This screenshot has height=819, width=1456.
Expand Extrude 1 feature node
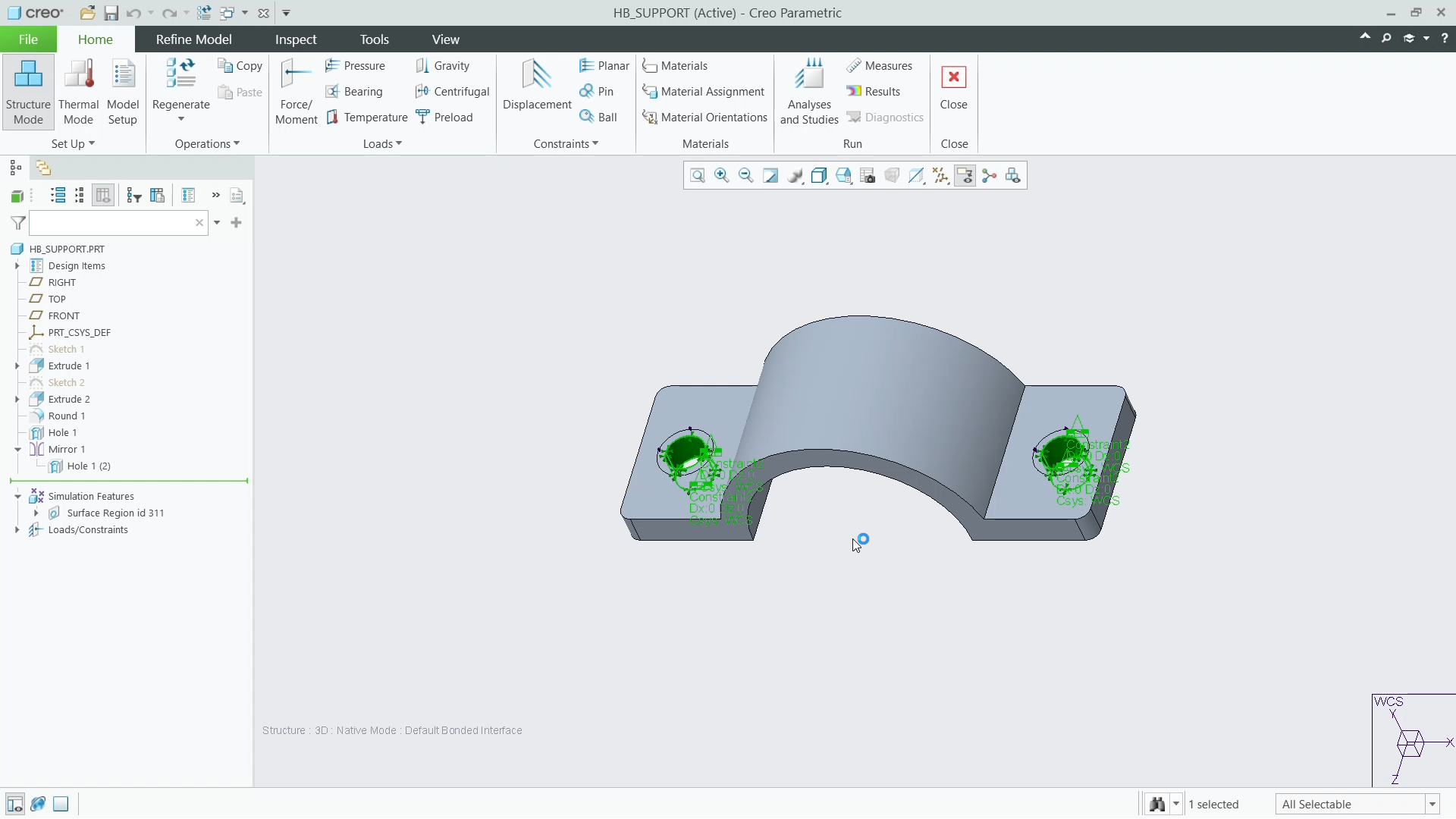tap(17, 366)
